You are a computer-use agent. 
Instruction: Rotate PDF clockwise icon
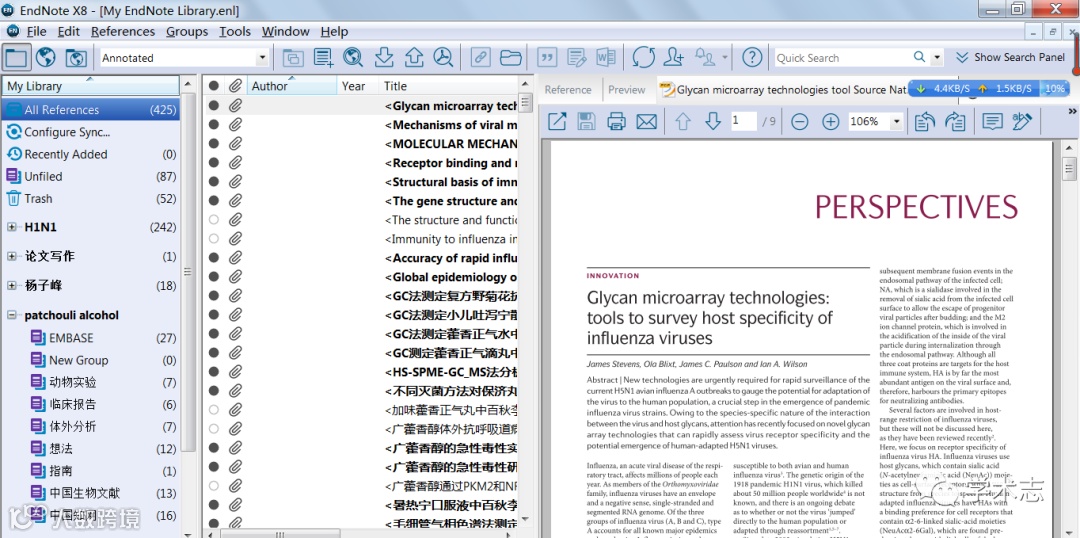[955, 122]
